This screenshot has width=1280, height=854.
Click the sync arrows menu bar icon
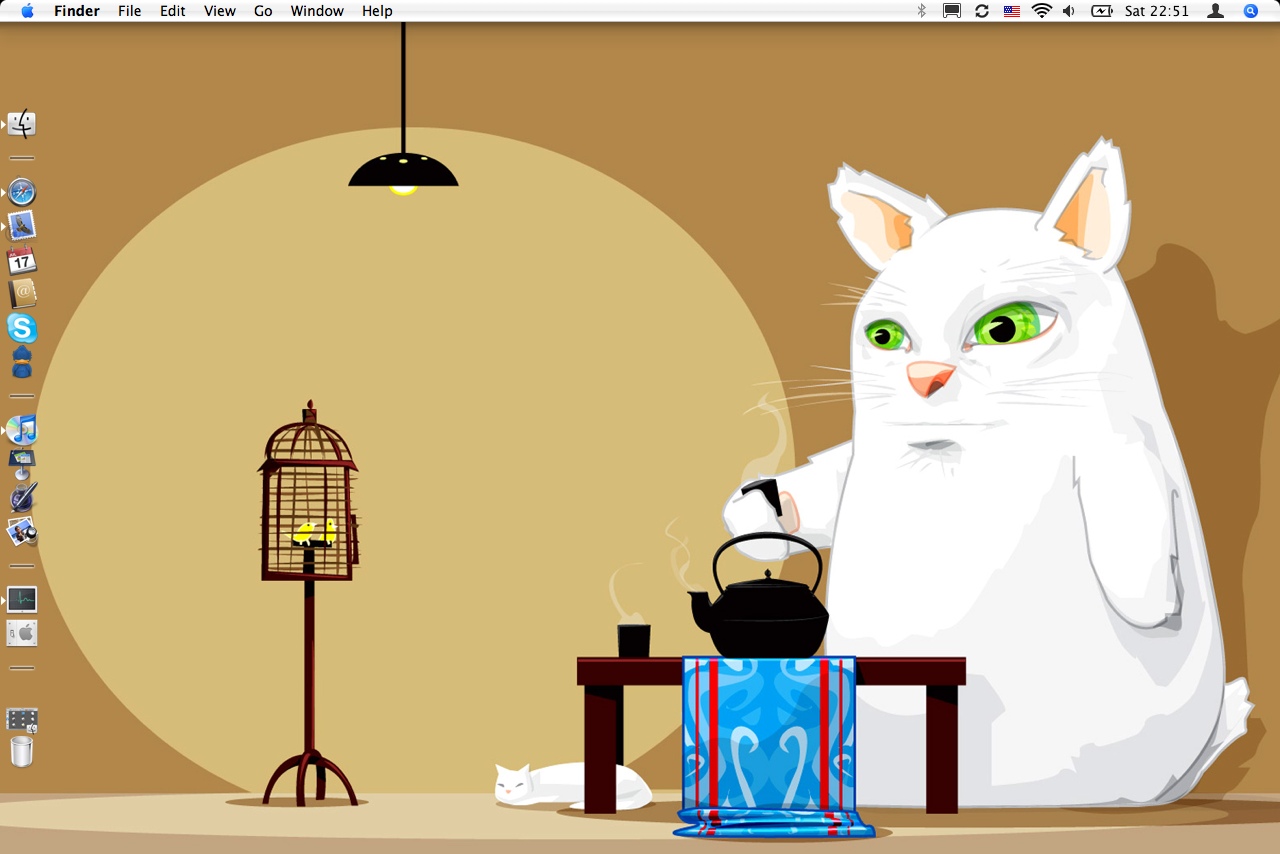click(x=982, y=11)
